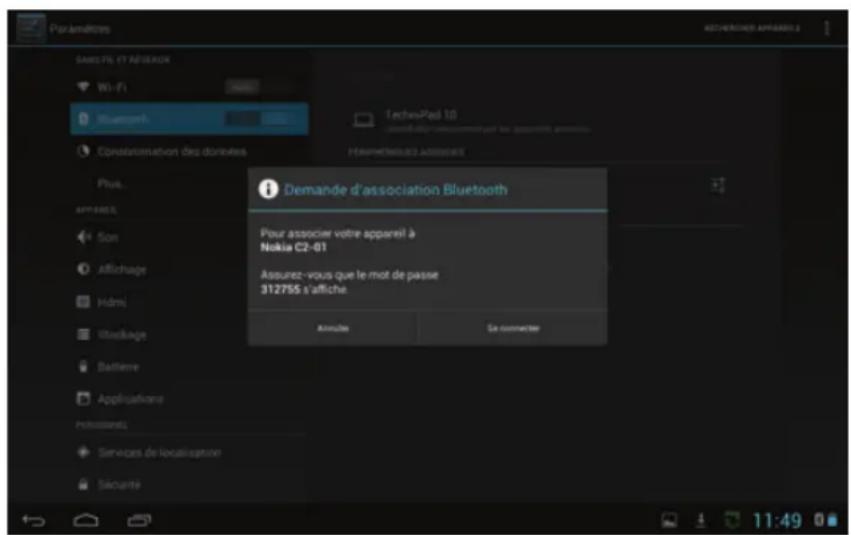The height and width of the screenshot is (535, 851).
Task: Toggle the Wi-Fi switch
Action: (x=260, y=87)
